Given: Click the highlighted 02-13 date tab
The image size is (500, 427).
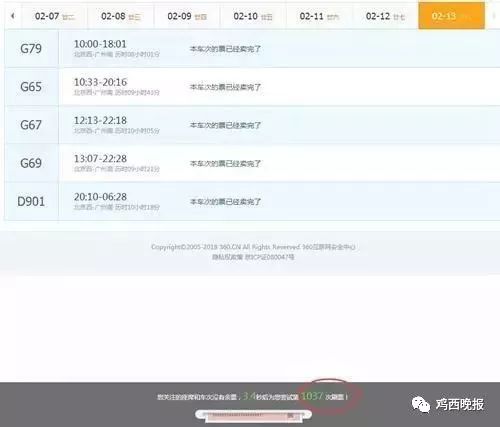Looking at the screenshot, I should tap(451, 16).
